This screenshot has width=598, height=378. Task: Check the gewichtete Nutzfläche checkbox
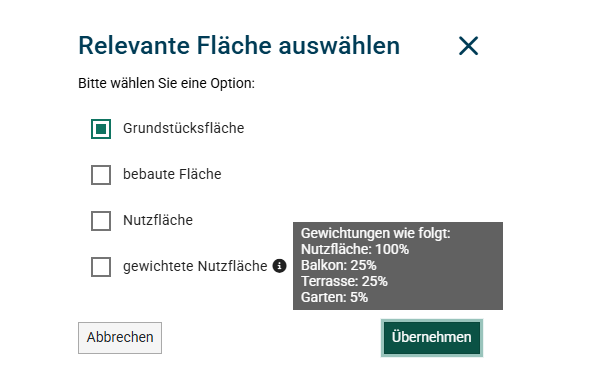(101, 267)
